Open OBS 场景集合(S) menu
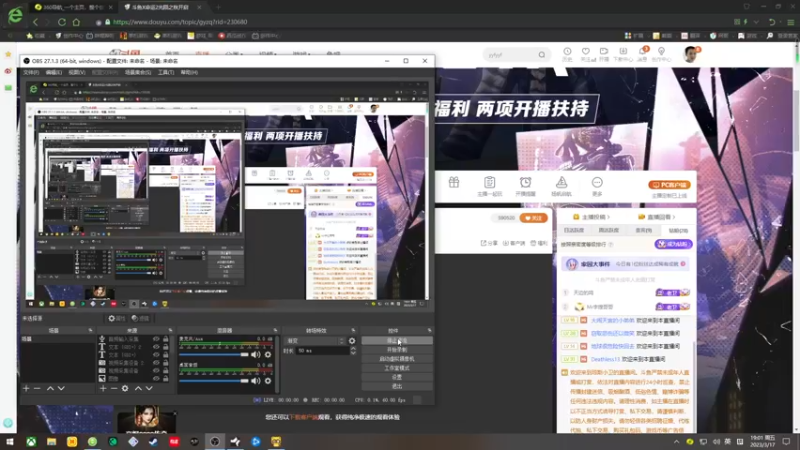Viewport: 800px width, 450px height. (138, 72)
